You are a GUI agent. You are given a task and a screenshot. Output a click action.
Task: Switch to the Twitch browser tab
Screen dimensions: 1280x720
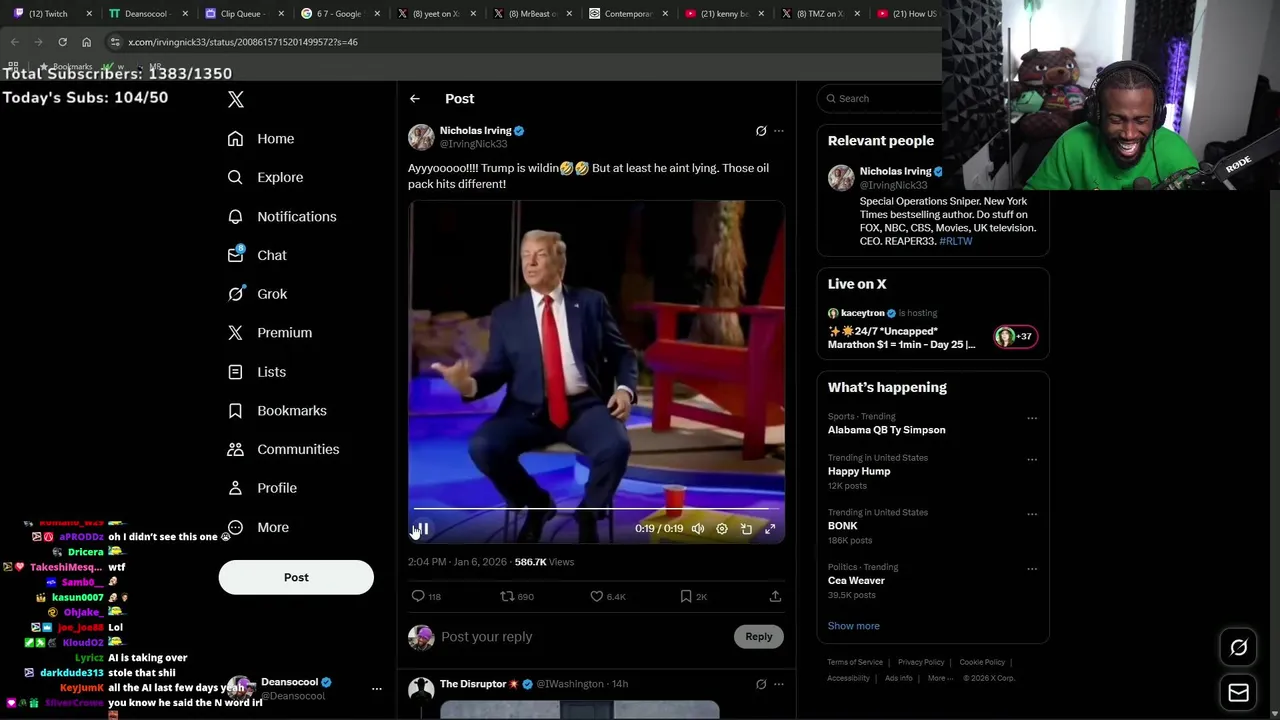click(48, 14)
